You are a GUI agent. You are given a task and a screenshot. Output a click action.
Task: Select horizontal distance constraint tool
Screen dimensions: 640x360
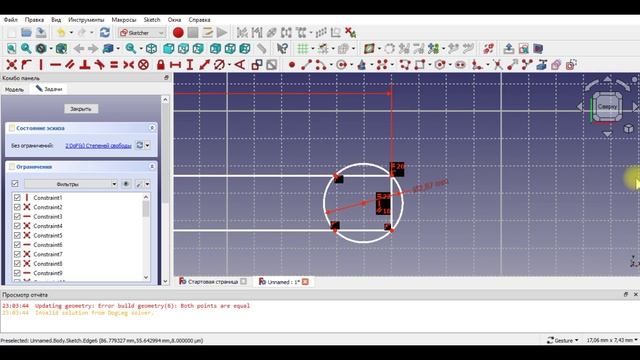tap(176, 64)
